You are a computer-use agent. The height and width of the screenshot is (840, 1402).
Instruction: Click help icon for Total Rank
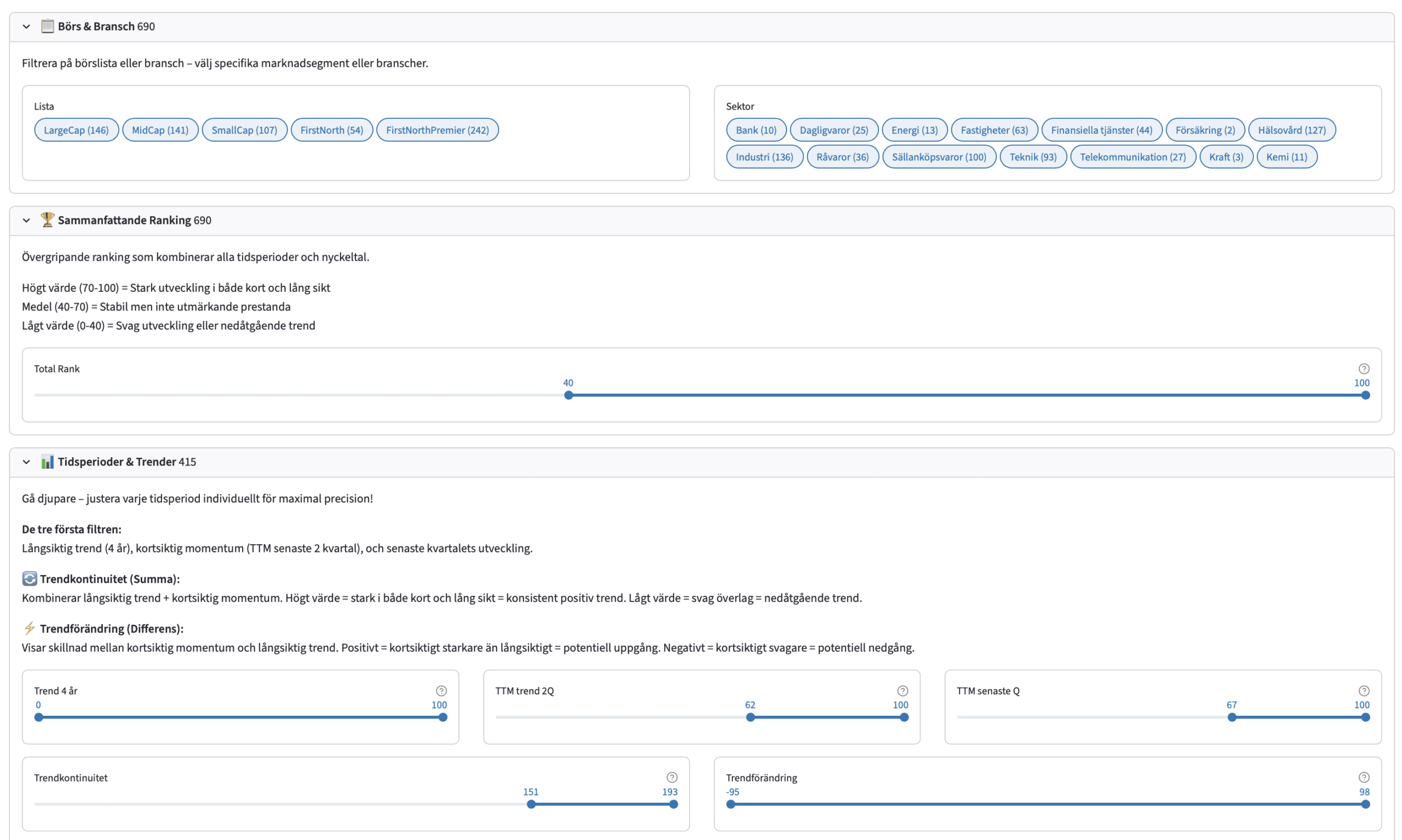coord(1363,369)
